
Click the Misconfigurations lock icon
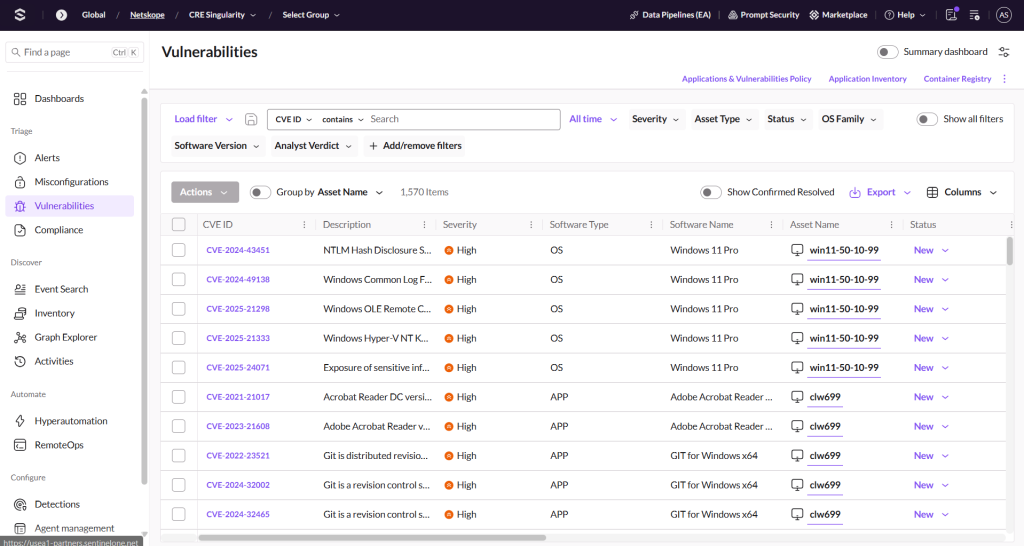coord(20,182)
